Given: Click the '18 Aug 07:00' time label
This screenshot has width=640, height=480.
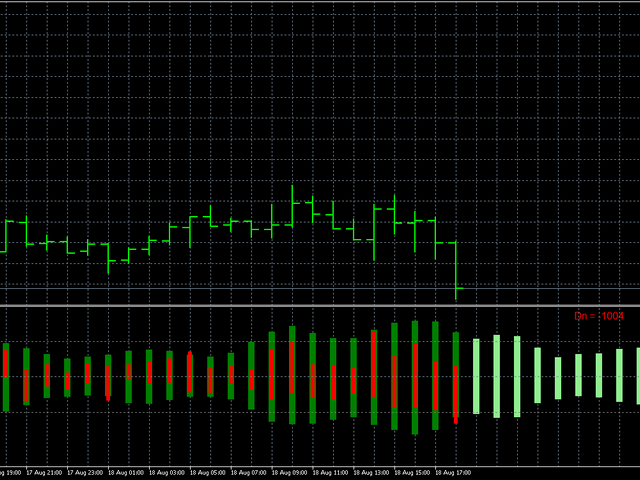Looking at the screenshot, I should pos(249,473).
